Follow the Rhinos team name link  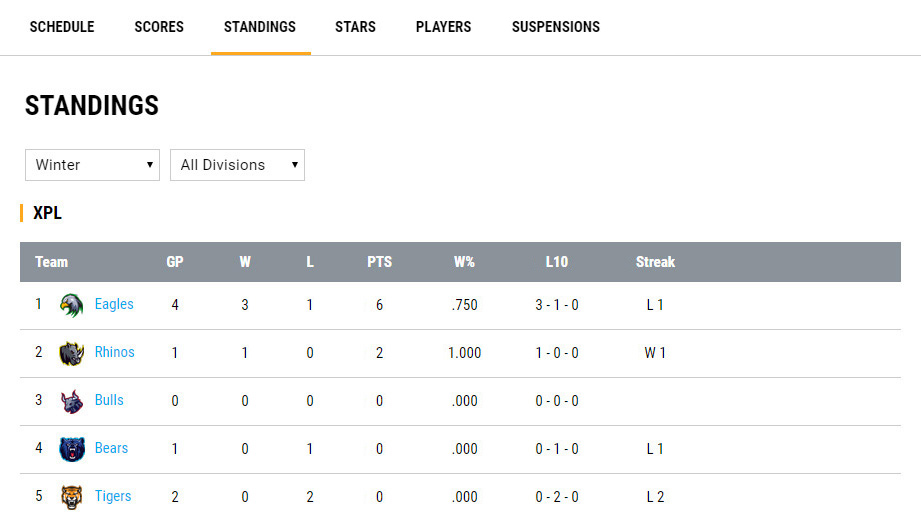(115, 352)
